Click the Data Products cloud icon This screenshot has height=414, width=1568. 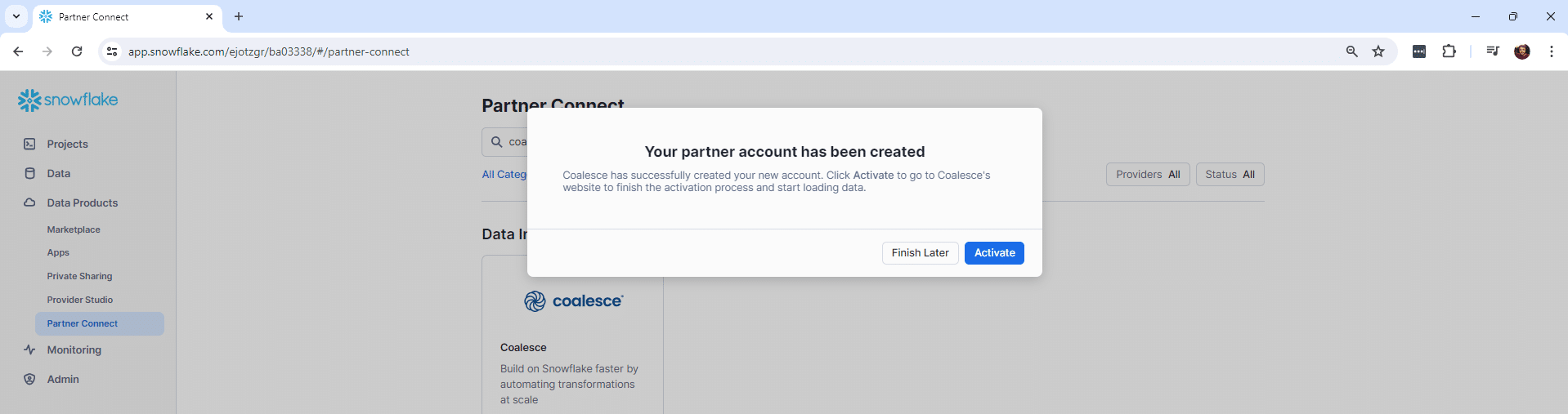coord(29,203)
